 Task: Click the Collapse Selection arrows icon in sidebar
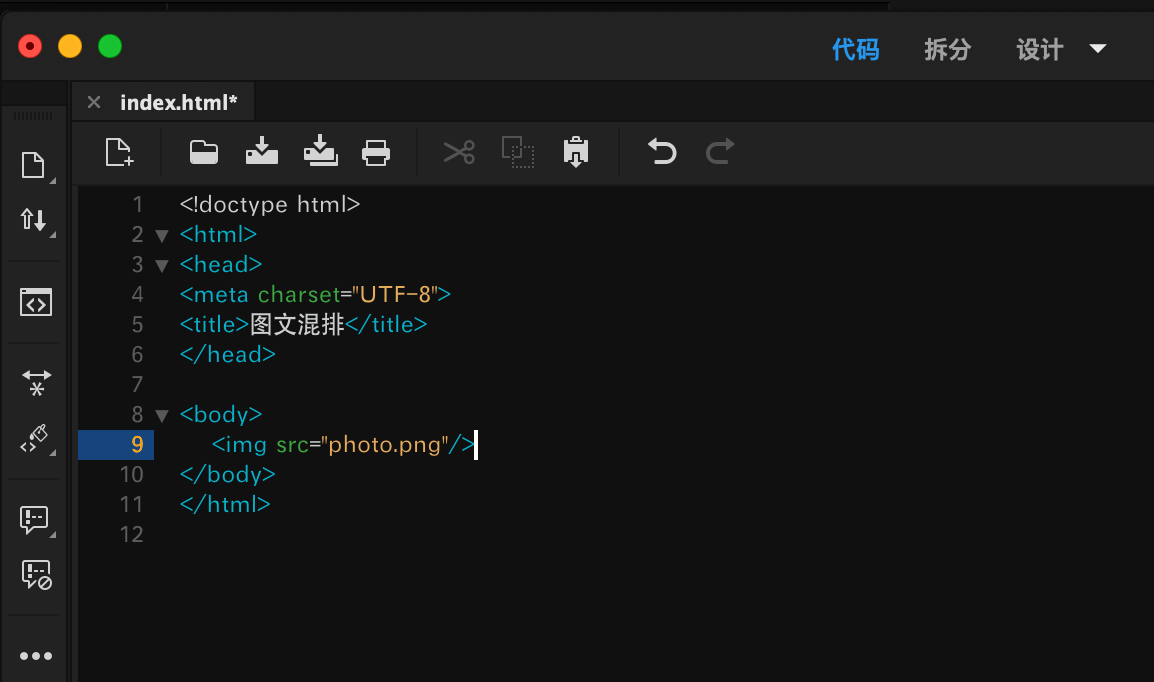36,383
